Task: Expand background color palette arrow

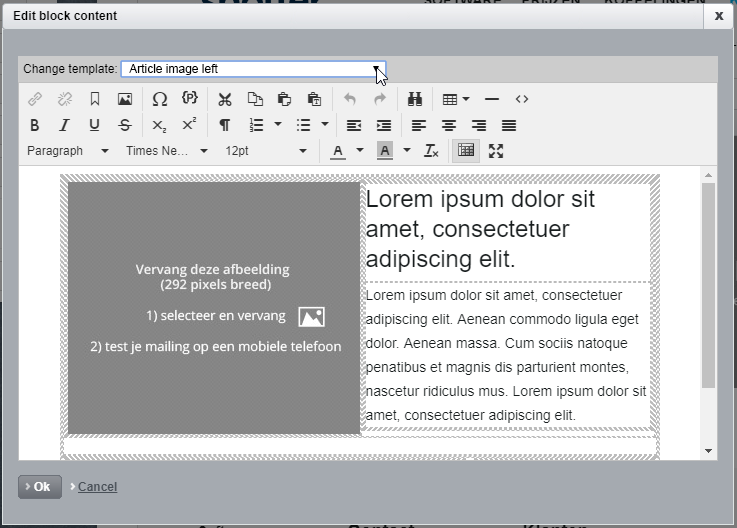Action: [x=407, y=150]
